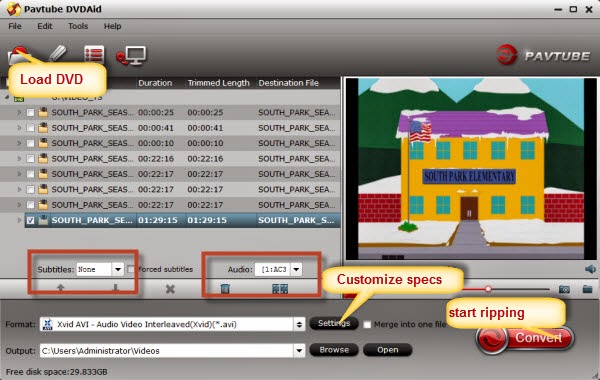Check the title with duration 00:00:41
This screenshot has width=600, height=380.
tap(30, 128)
